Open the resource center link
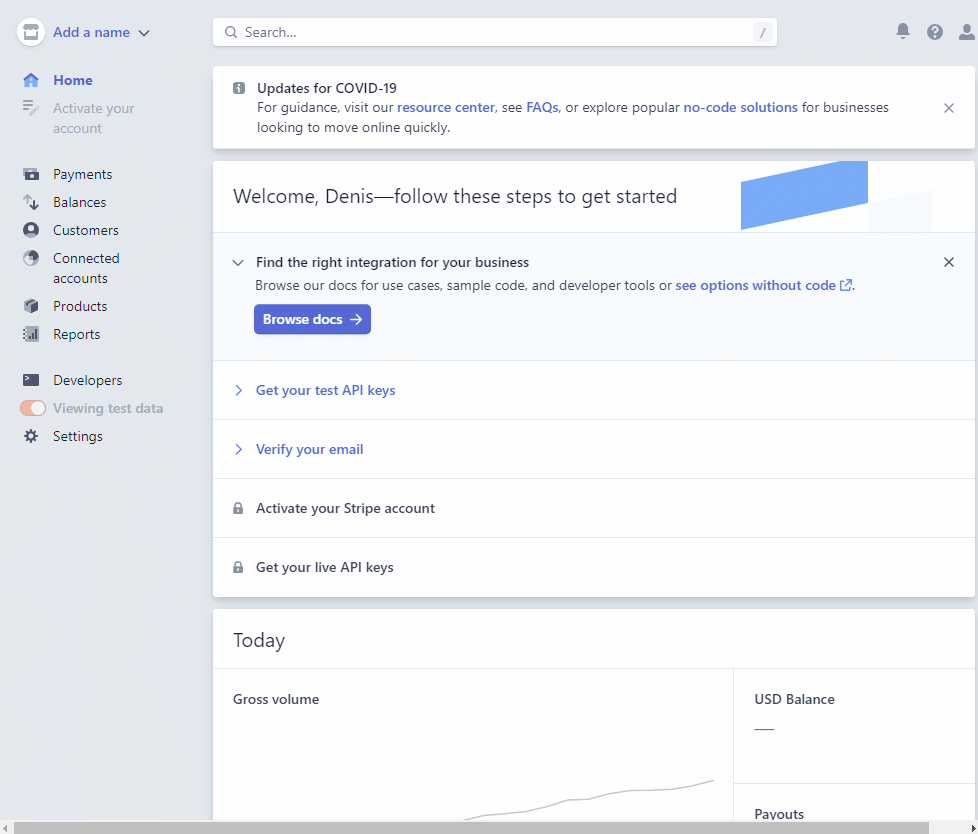Image resolution: width=978 pixels, height=834 pixels. [445, 107]
